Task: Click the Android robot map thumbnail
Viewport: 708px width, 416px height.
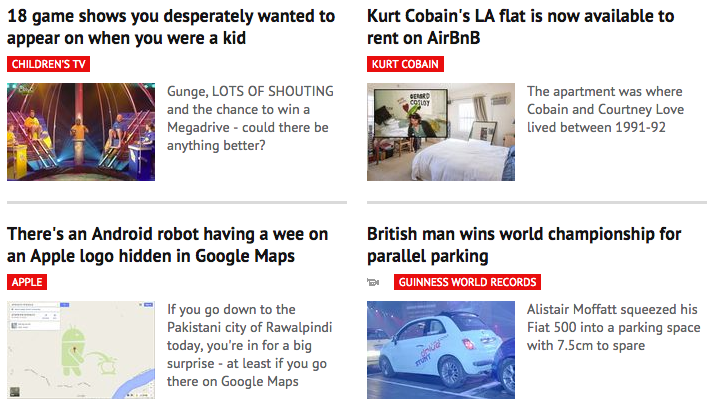Action: pyautogui.click(x=81, y=350)
